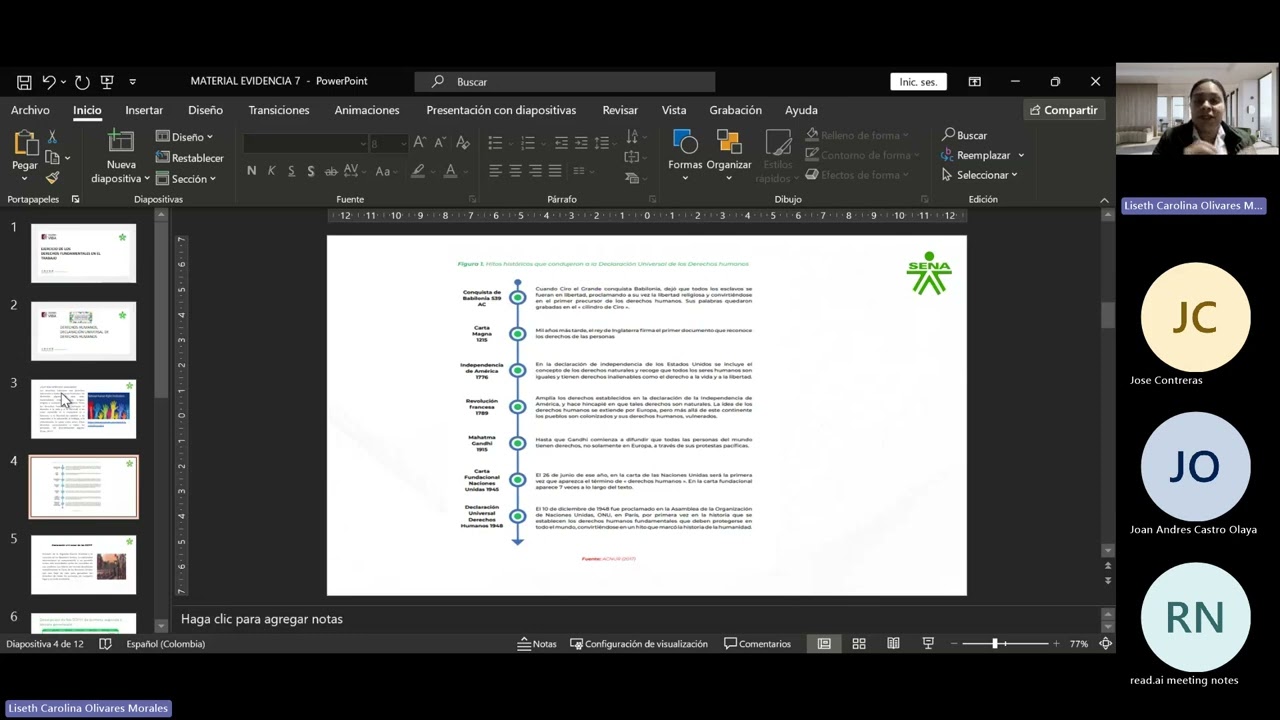Image resolution: width=1280 pixels, height=720 pixels.
Task: Open the Diseño slide layout dropdown
Action: pyautogui.click(x=185, y=137)
